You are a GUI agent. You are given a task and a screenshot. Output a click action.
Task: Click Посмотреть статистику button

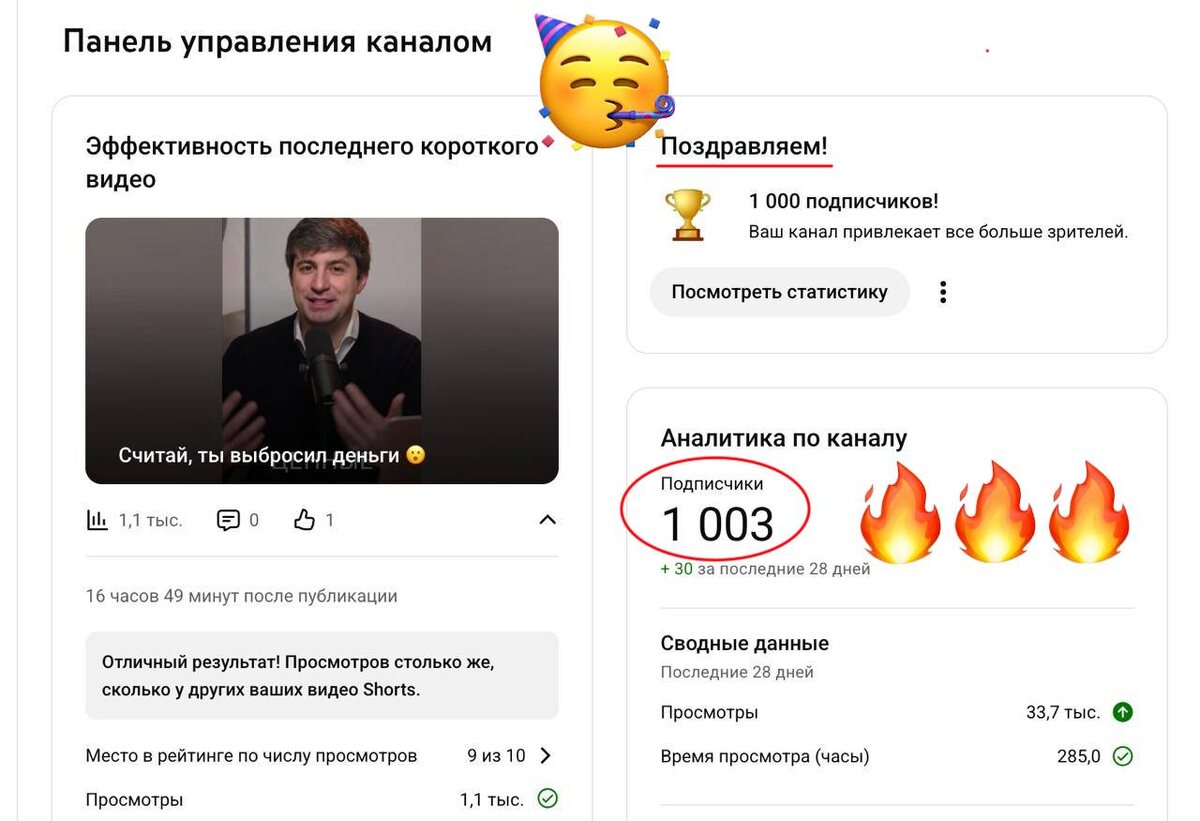click(780, 292)
